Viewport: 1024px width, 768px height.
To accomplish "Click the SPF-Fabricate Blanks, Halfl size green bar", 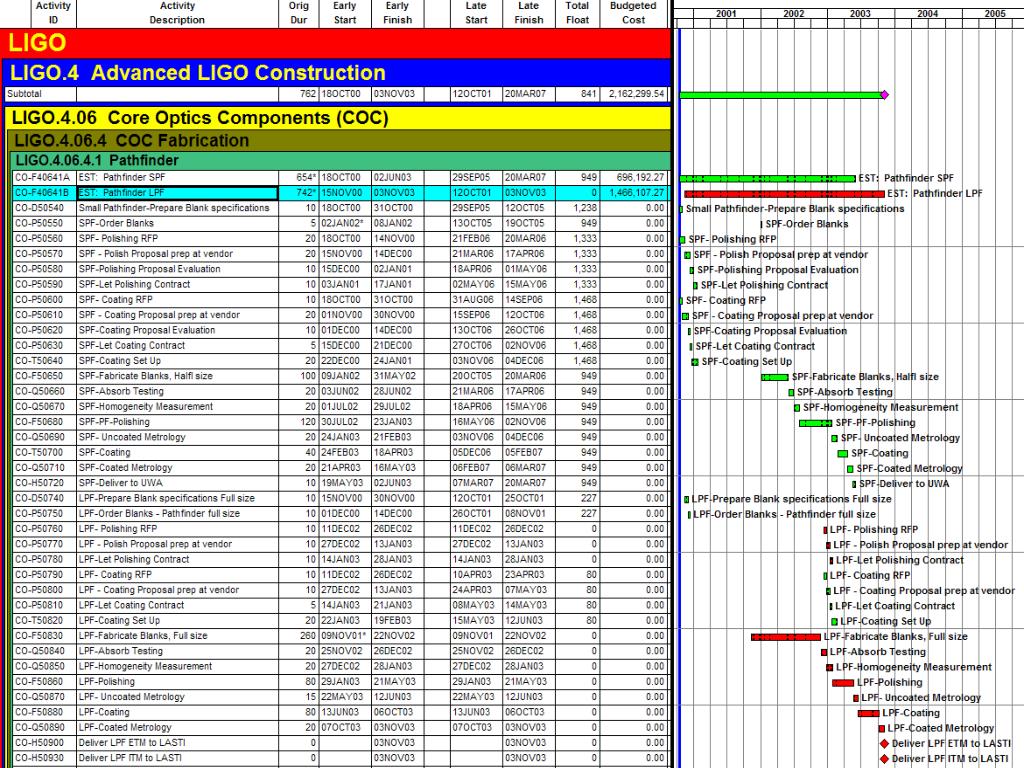I will coord(775,377).
